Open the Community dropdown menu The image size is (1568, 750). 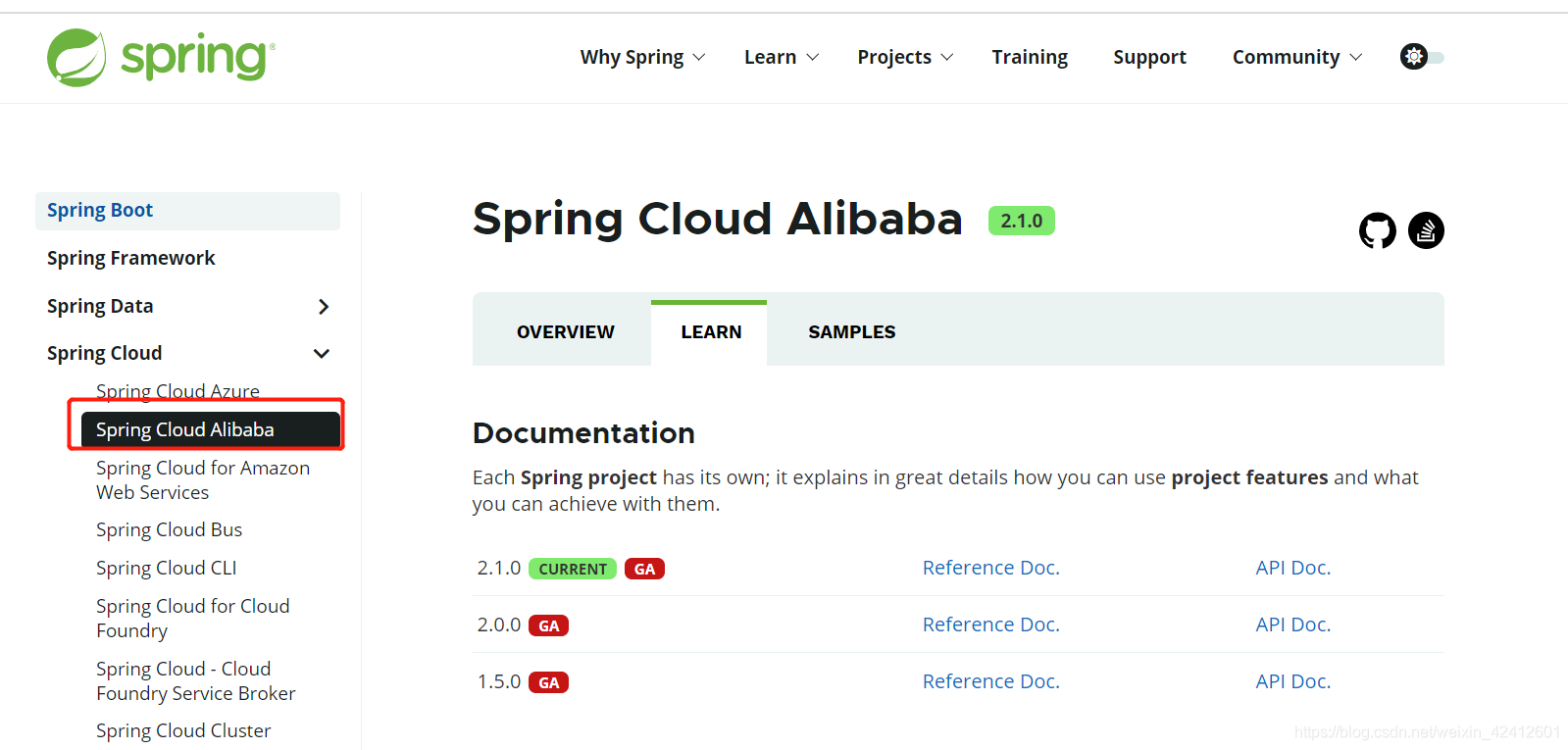1297,57
